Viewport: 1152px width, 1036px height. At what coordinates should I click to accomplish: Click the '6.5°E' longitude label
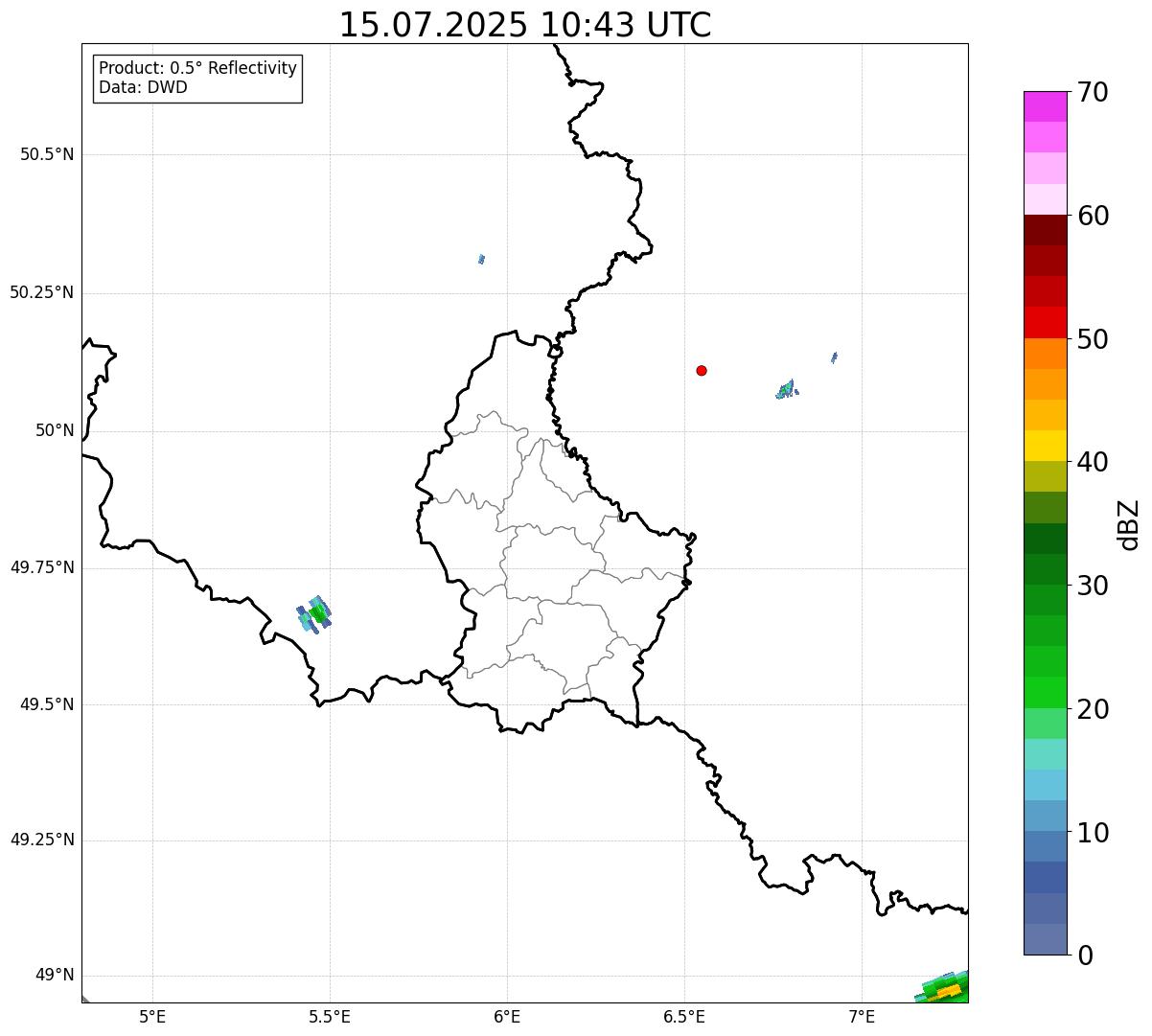(x=684, y=1016)
